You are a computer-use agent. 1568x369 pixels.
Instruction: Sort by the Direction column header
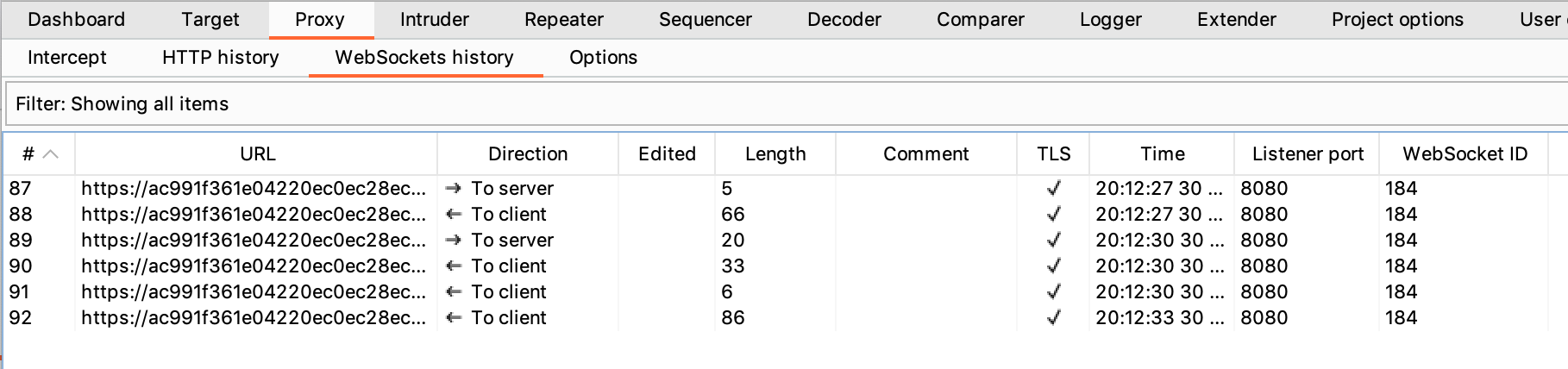tap(528, 154)
